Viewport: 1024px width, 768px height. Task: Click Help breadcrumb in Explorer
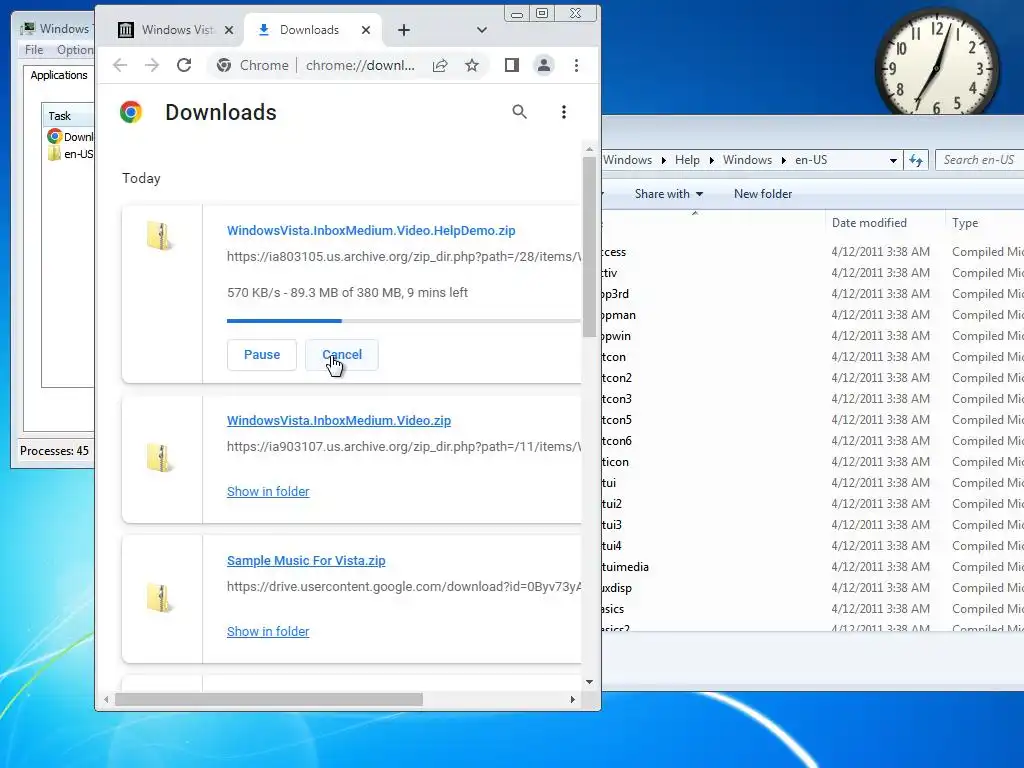click(687, 160)
